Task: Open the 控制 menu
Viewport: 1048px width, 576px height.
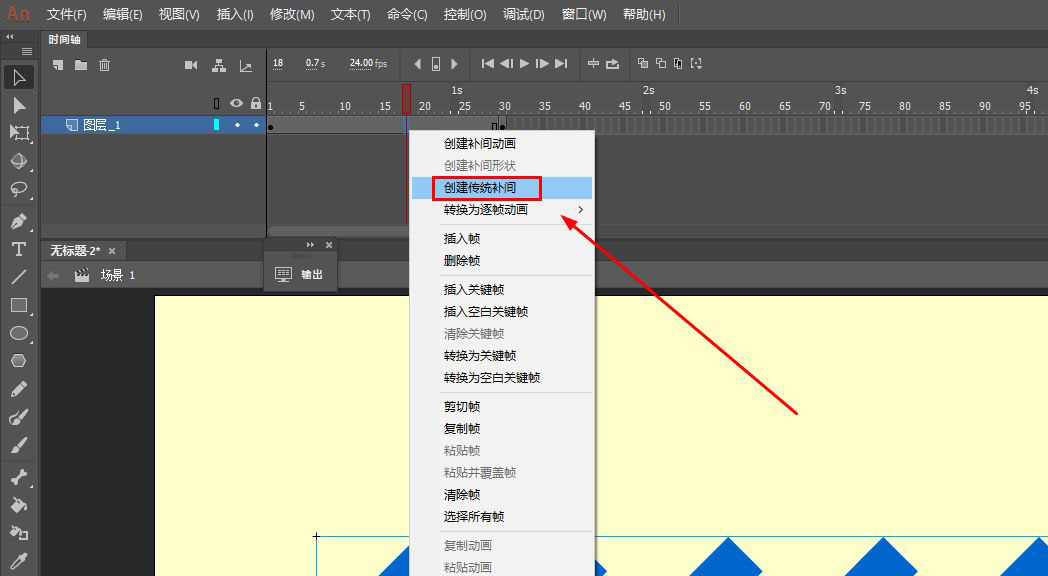Action: coord(464,14)
